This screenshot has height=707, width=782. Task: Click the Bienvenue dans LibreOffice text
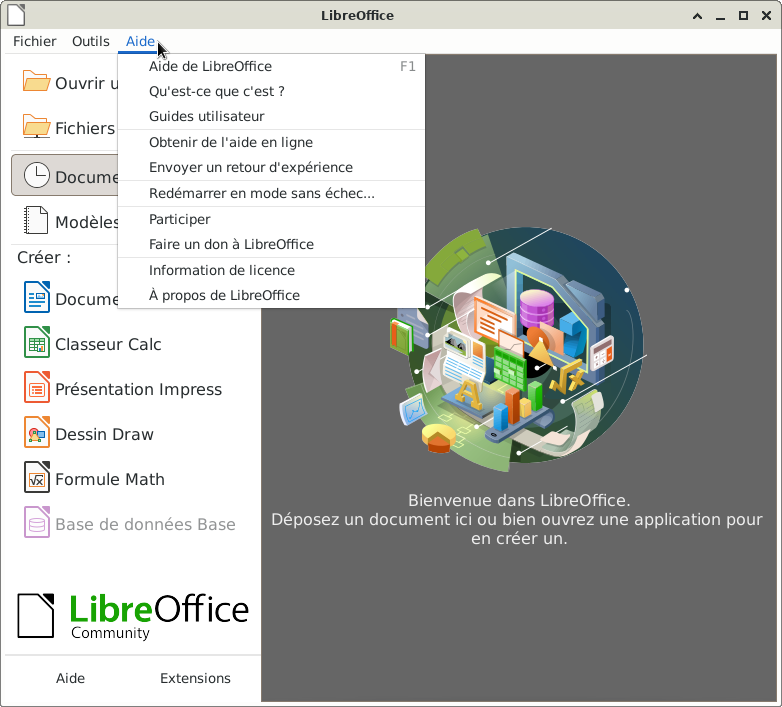[519, 500]
